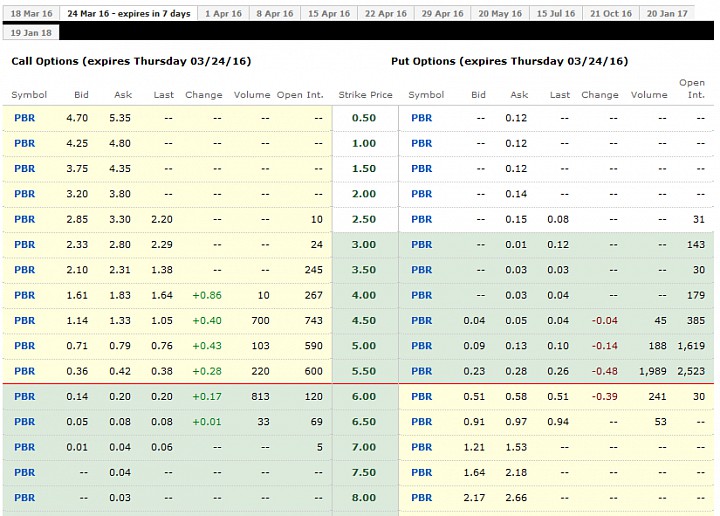720x516 pixels.
Task: Select the 6.00 strike price cell
Action: point(364,396)
